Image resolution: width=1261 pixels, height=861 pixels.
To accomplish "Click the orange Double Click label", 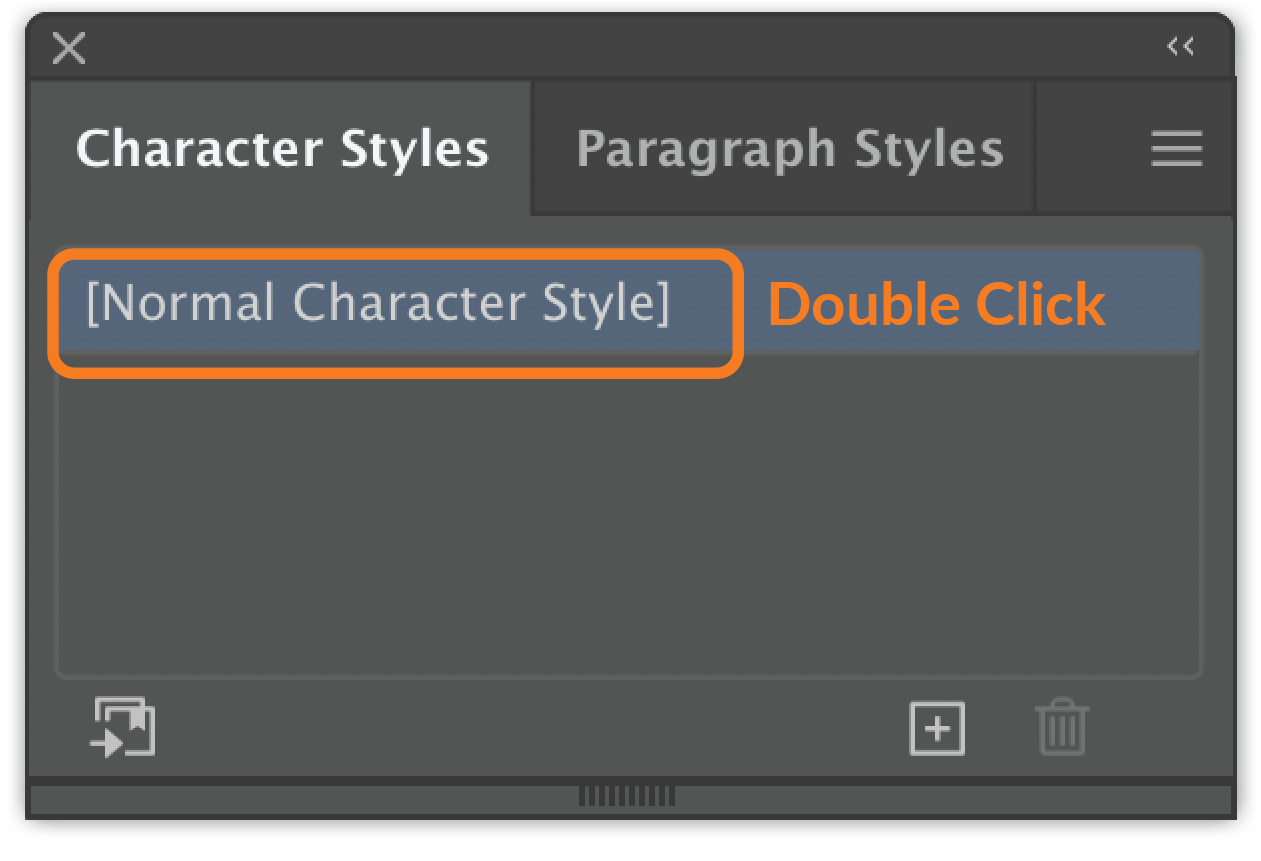I will (936, 304).
